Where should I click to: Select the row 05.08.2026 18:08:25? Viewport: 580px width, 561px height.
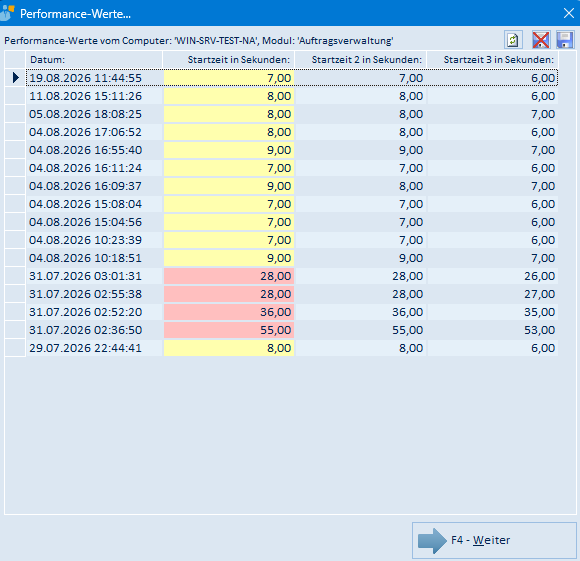[x=292, y=114]
